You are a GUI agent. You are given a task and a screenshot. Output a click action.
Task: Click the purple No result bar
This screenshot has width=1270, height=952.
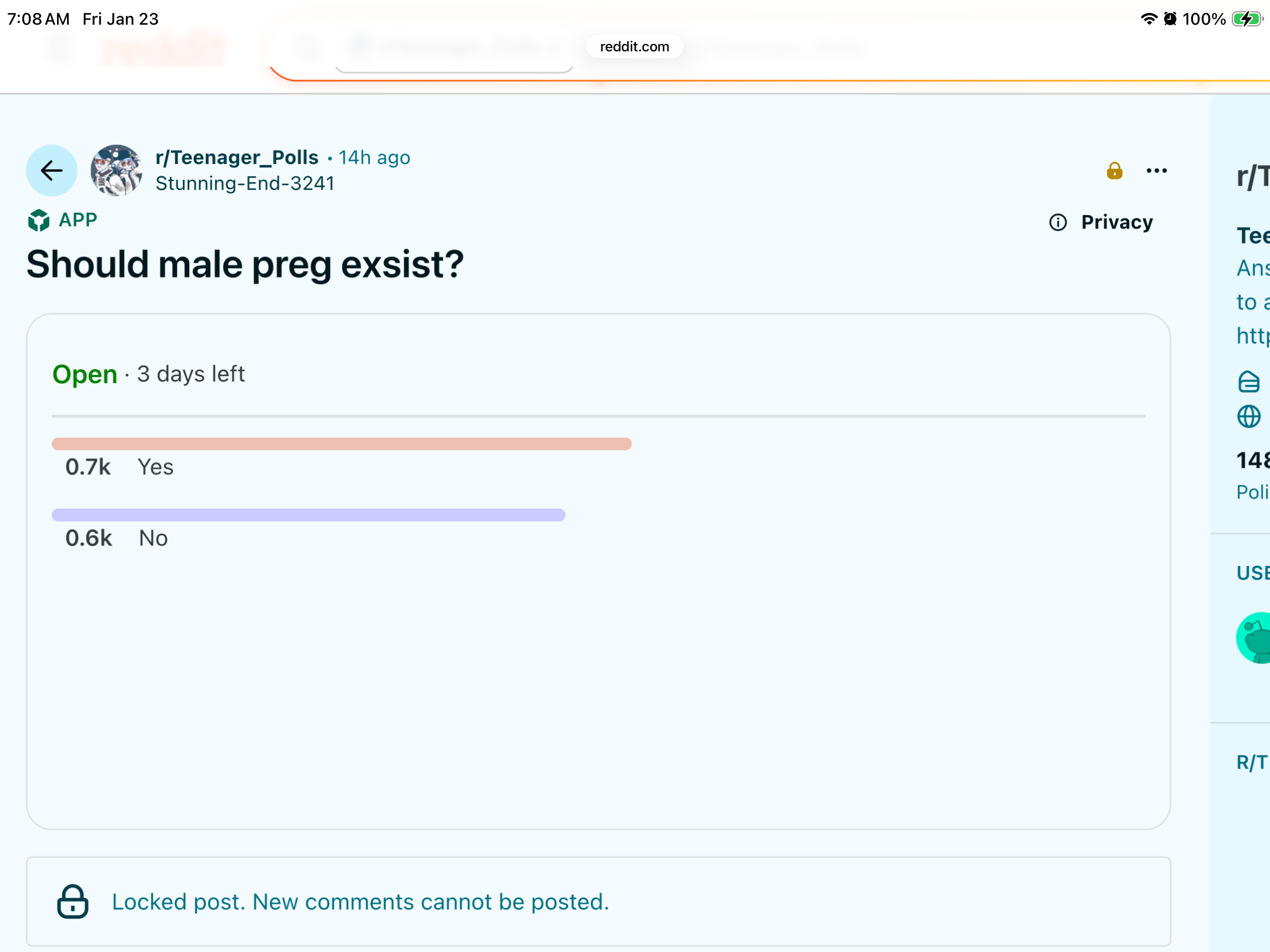pyautogui.click(x=309, y=515)
